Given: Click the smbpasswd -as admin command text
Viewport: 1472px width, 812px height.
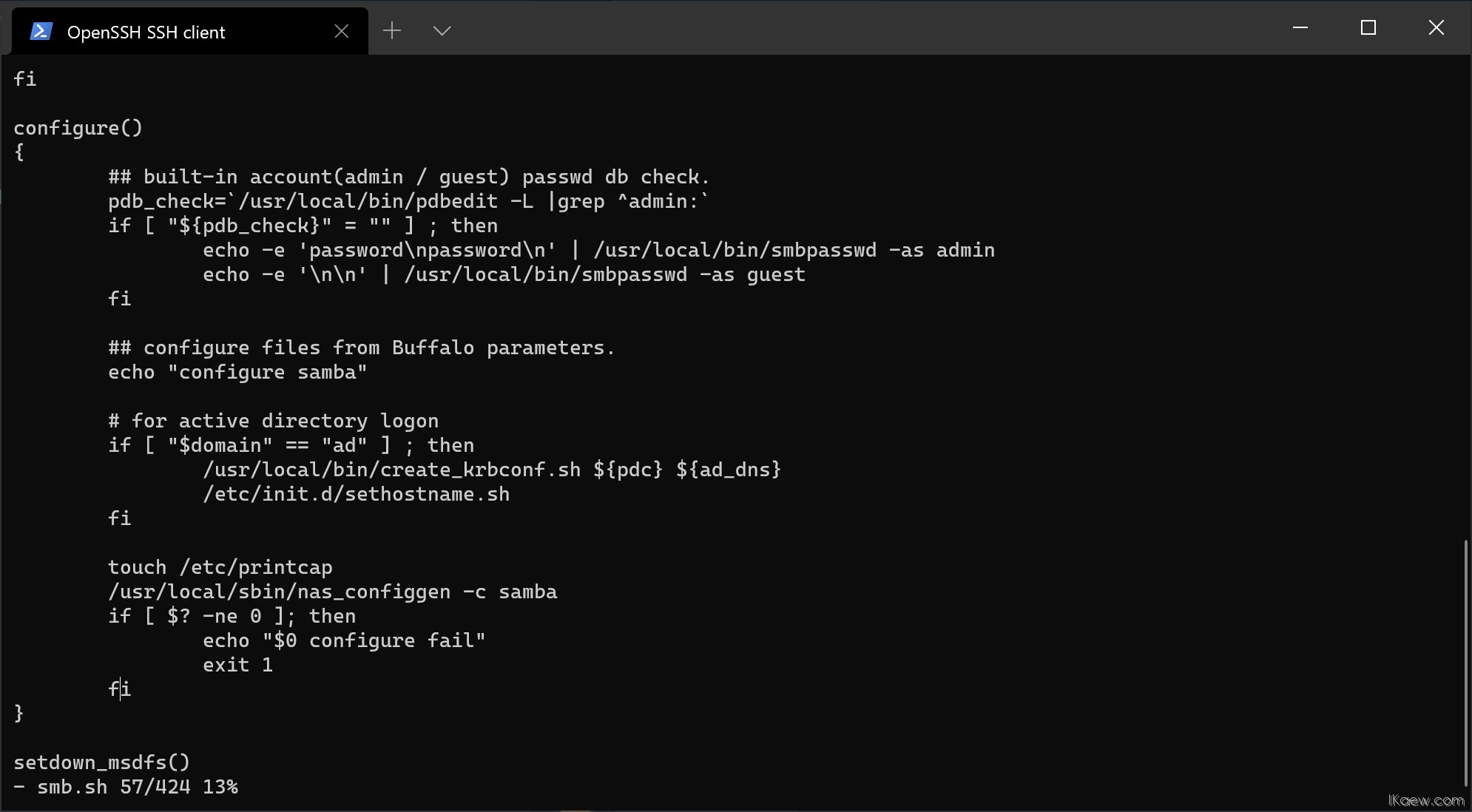Looking at the screenshot, I should [x=794, y=250].
